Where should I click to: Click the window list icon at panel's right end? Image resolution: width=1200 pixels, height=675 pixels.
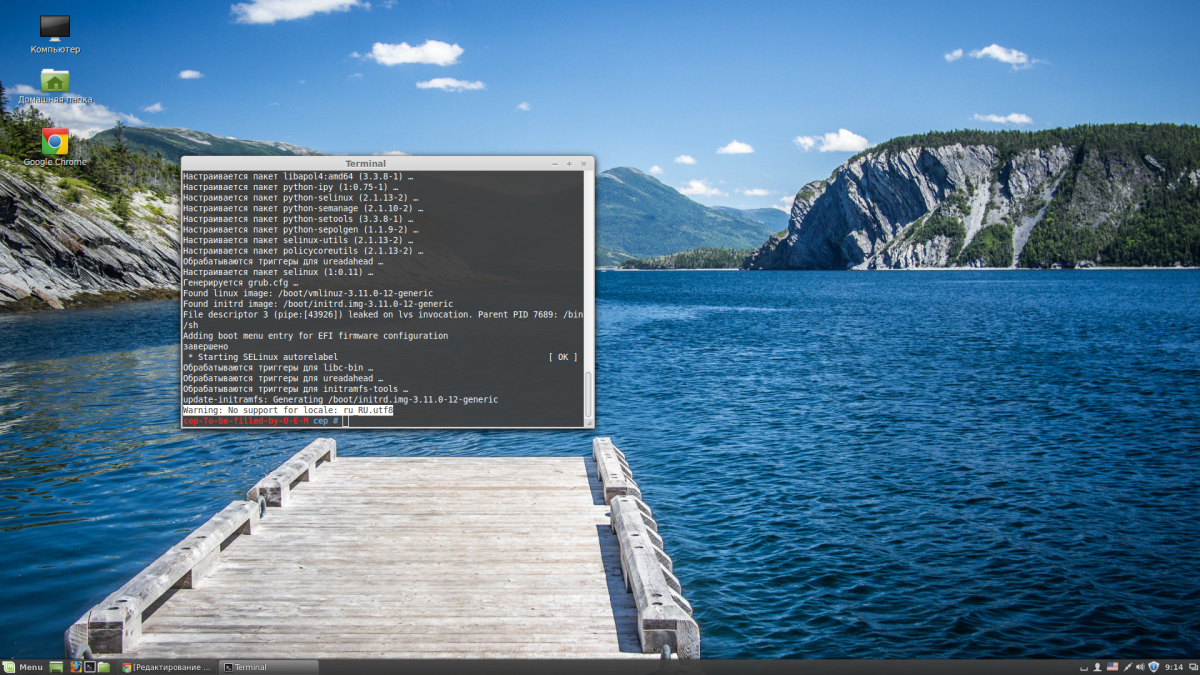pyautogui.click(x=1192, y=667)
